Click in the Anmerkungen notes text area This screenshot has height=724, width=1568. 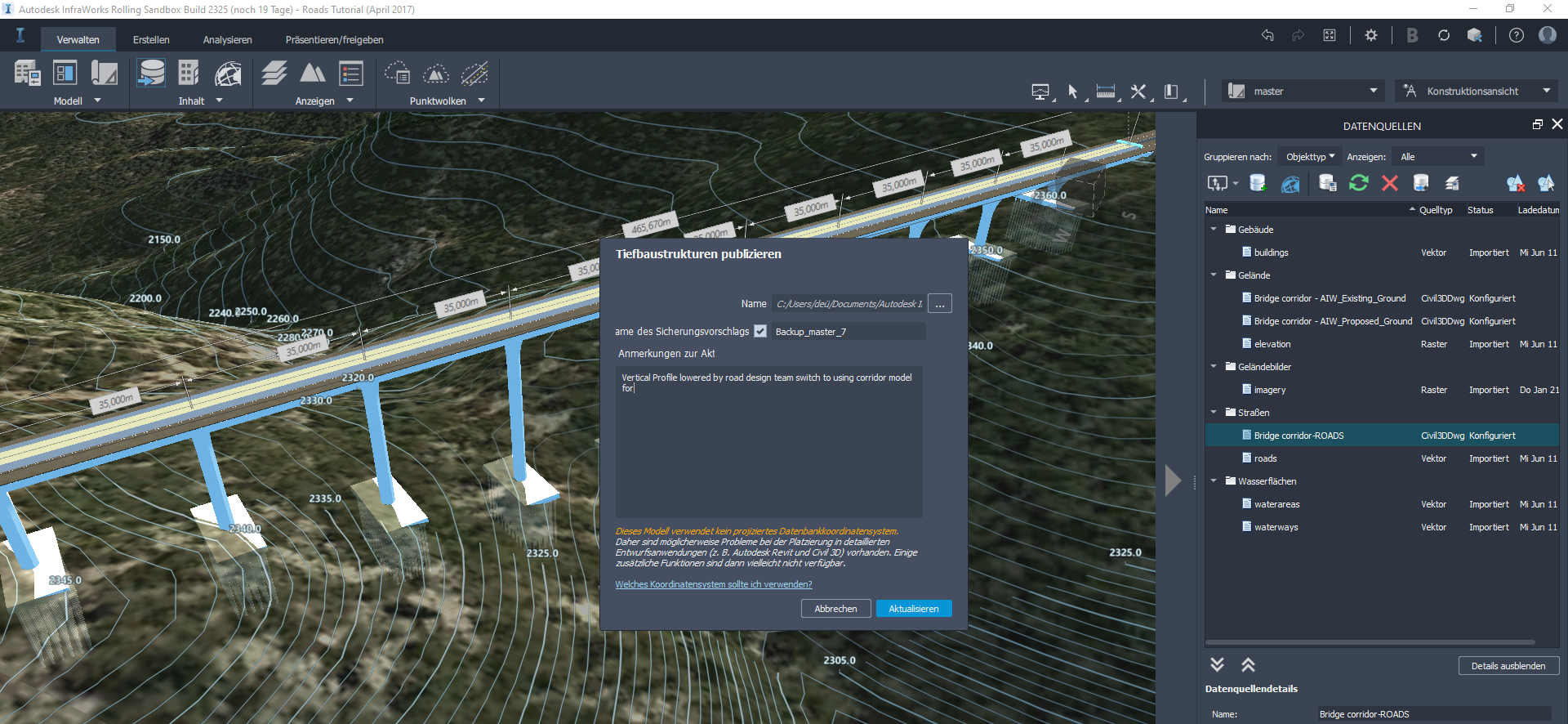pos(769,441)
